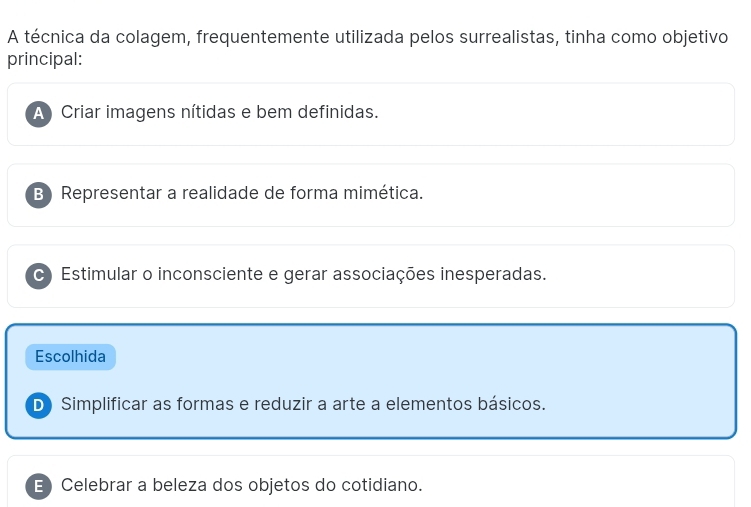751x507 pixels.
Task: Choose "Representar a realidade de forma mimética"
Action: click(x=241, y=194)
